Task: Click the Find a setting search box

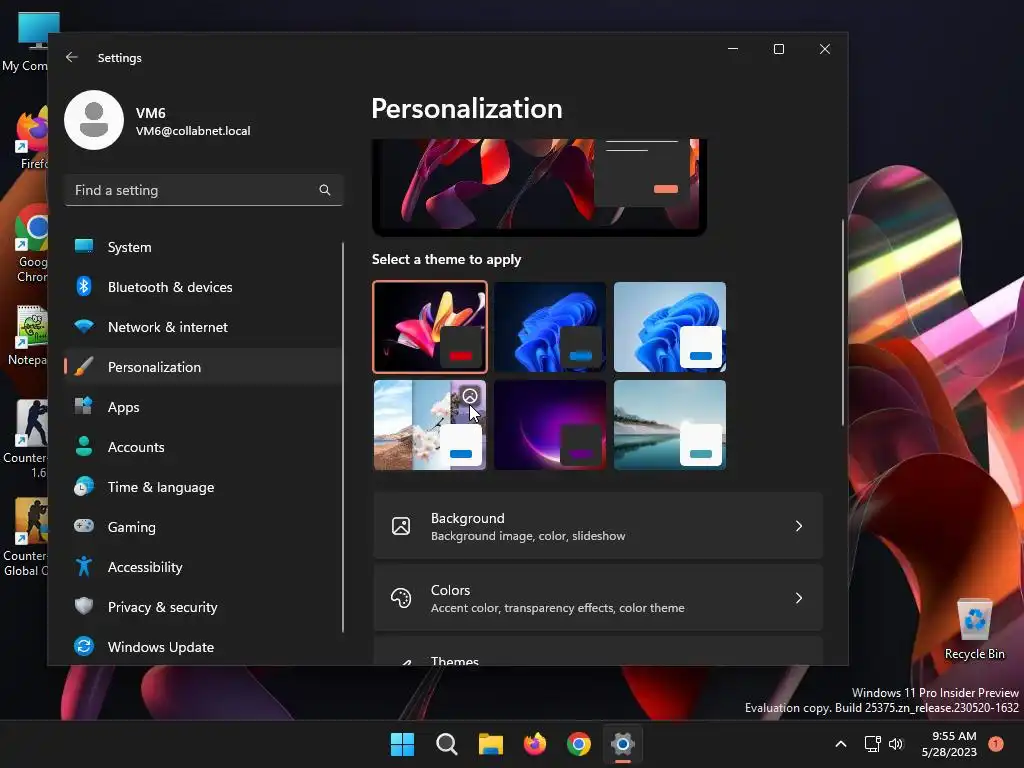Action: point(204,190)
